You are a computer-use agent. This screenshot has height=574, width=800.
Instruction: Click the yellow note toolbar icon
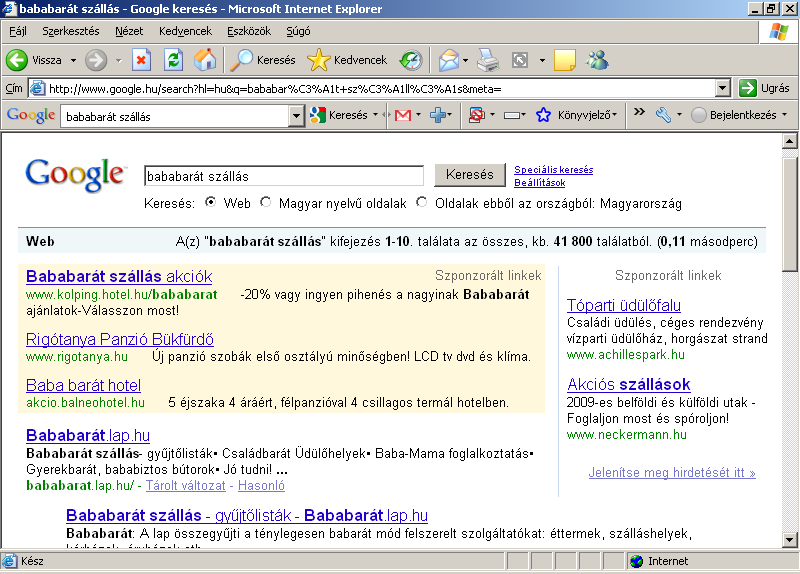(565, 60)
